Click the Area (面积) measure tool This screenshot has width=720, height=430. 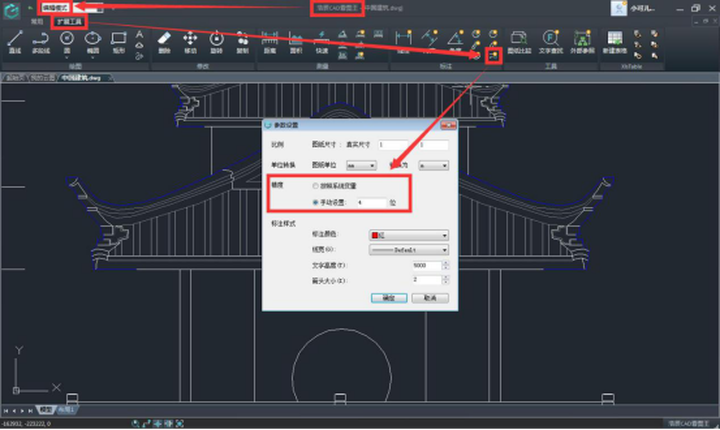pos(296,42)
